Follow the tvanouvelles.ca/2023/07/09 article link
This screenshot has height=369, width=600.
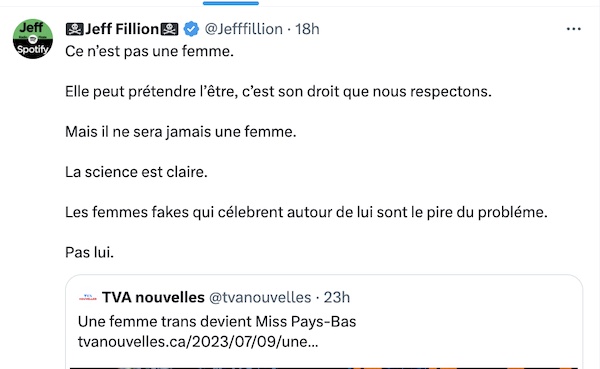tap(198, 341)
